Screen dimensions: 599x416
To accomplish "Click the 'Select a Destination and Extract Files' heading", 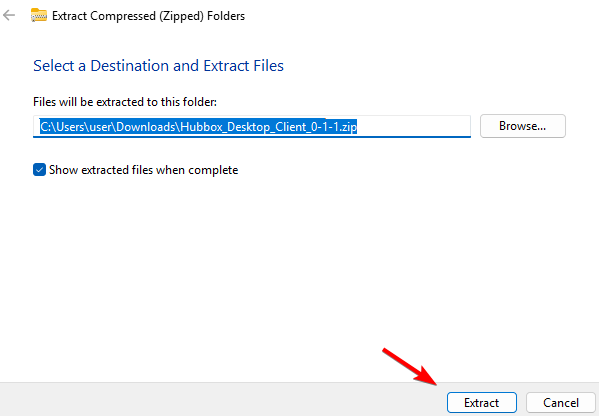I will pyautogui.click(x=158, y=66).
